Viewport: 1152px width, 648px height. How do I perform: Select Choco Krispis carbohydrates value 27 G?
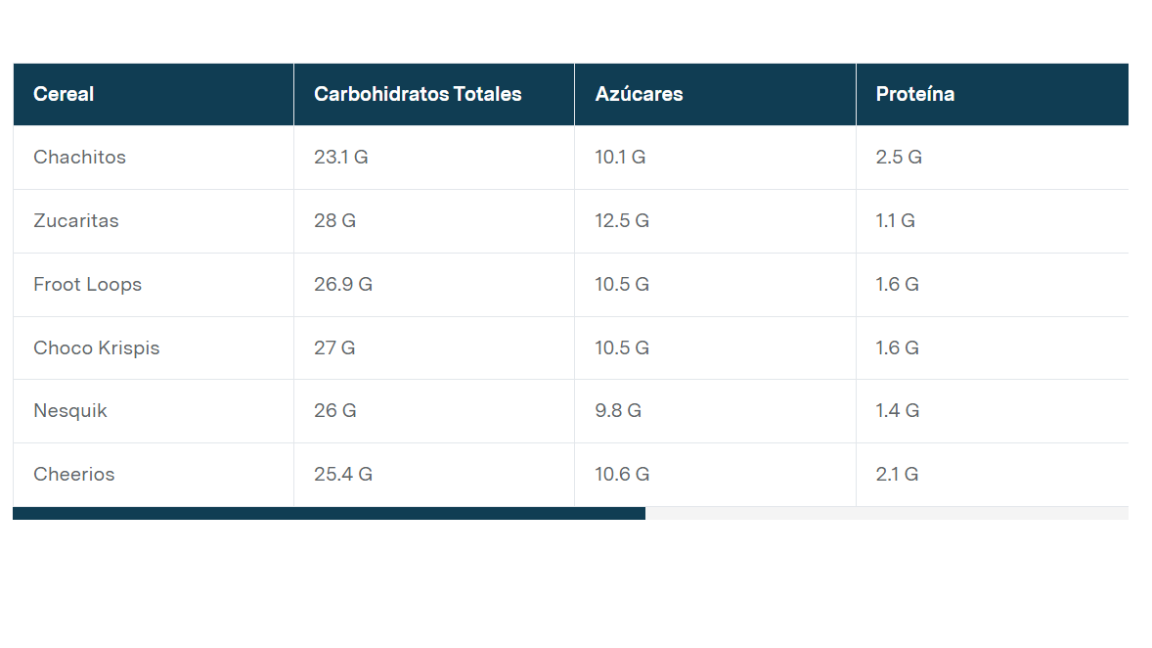tap(335, 348)
